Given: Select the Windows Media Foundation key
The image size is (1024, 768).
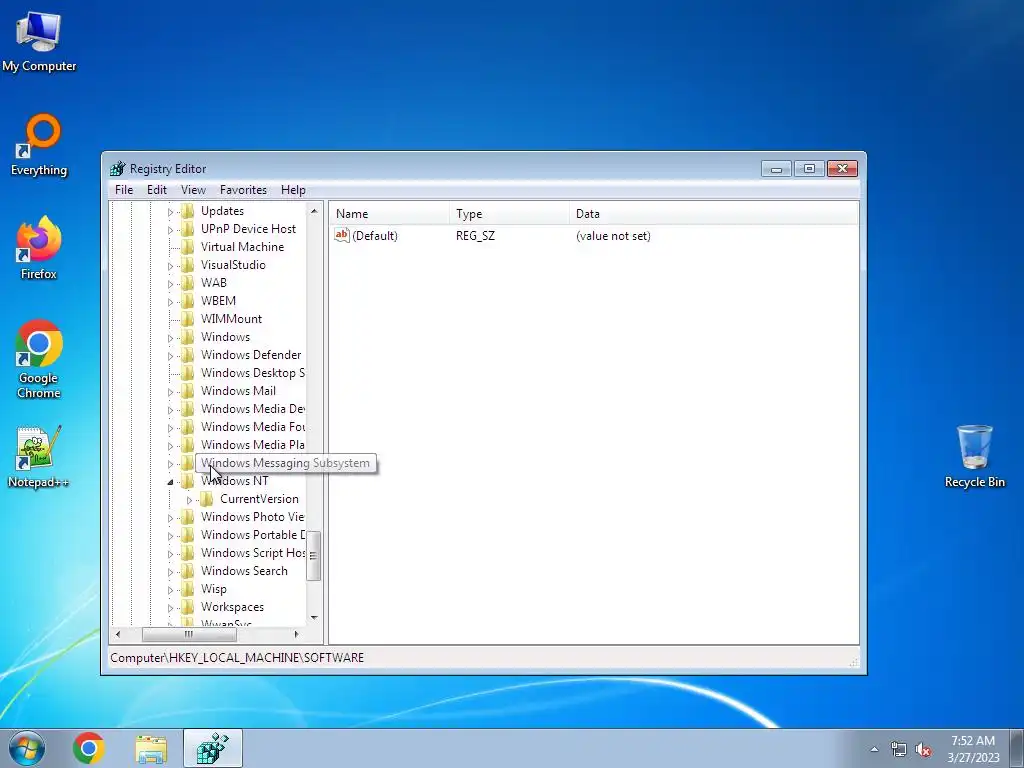Looking at the screenshot, I should coord(253,426).
